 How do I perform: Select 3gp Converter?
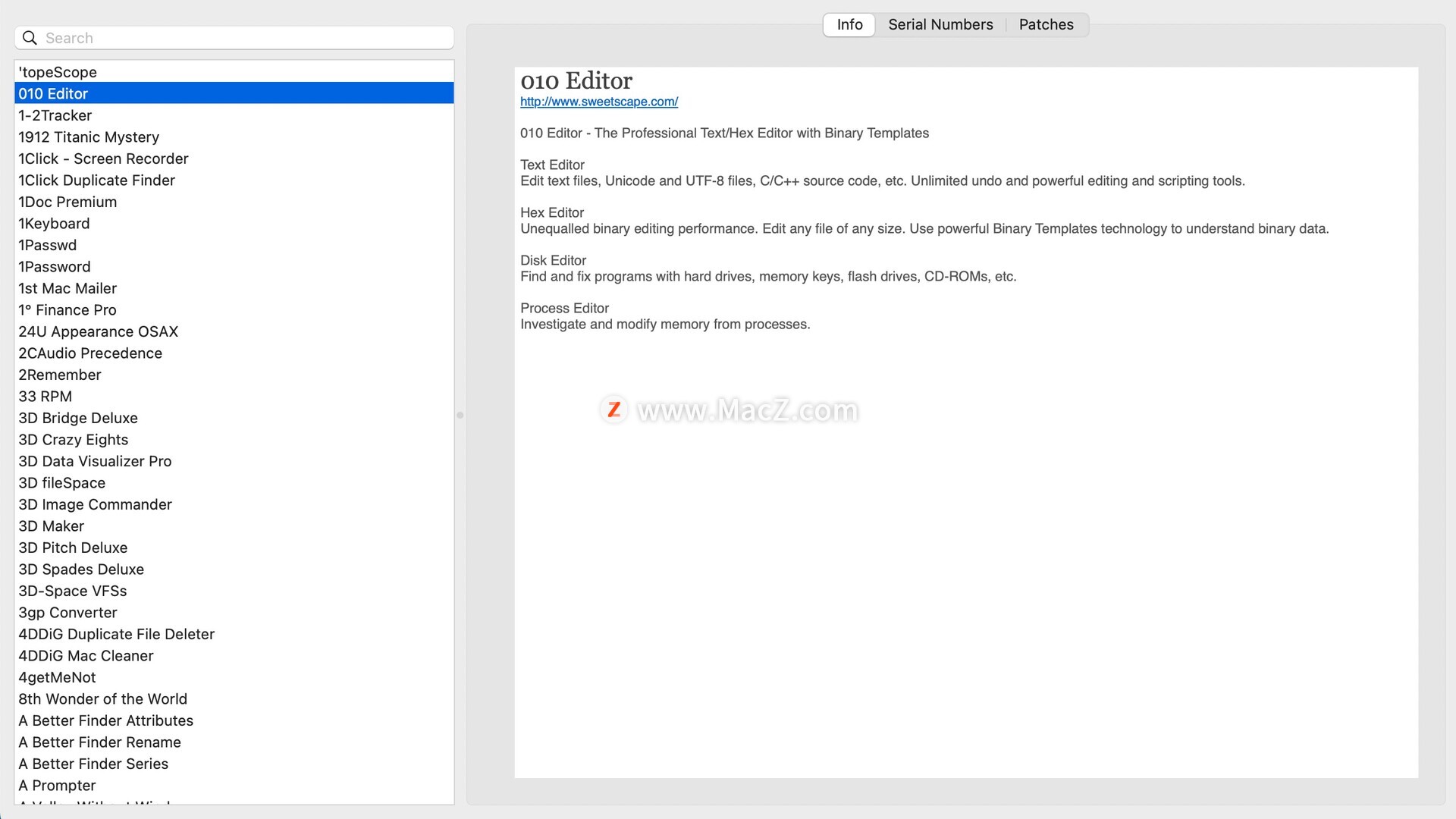point(234,612)
